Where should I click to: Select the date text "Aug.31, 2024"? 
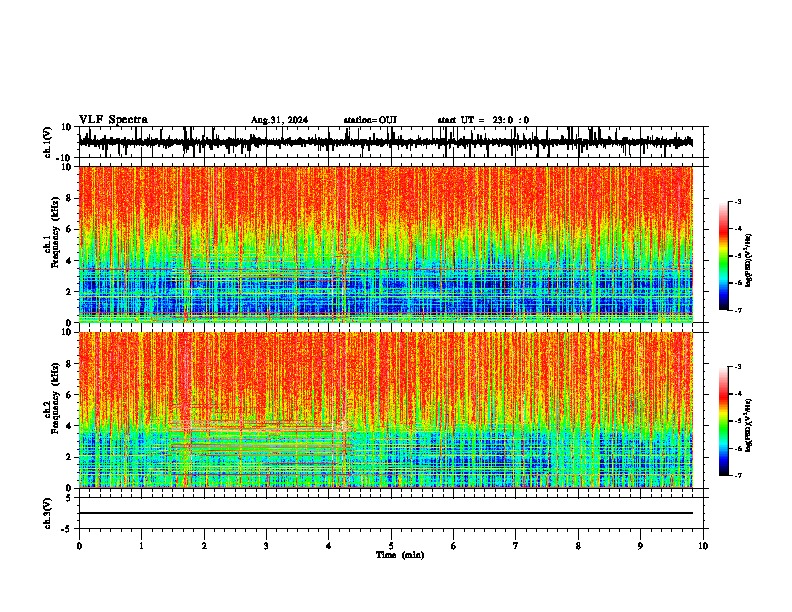(x=279, y=120)
